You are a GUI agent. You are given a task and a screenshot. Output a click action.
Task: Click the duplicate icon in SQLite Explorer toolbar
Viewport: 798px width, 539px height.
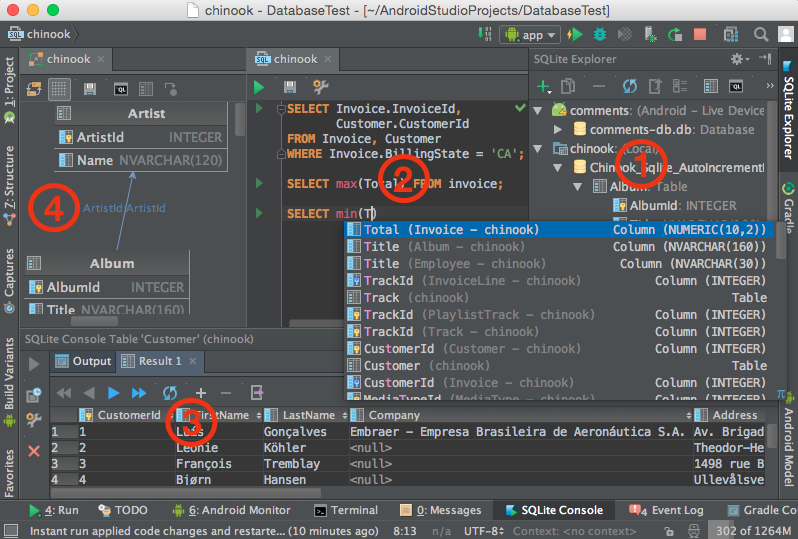(568, 87)
